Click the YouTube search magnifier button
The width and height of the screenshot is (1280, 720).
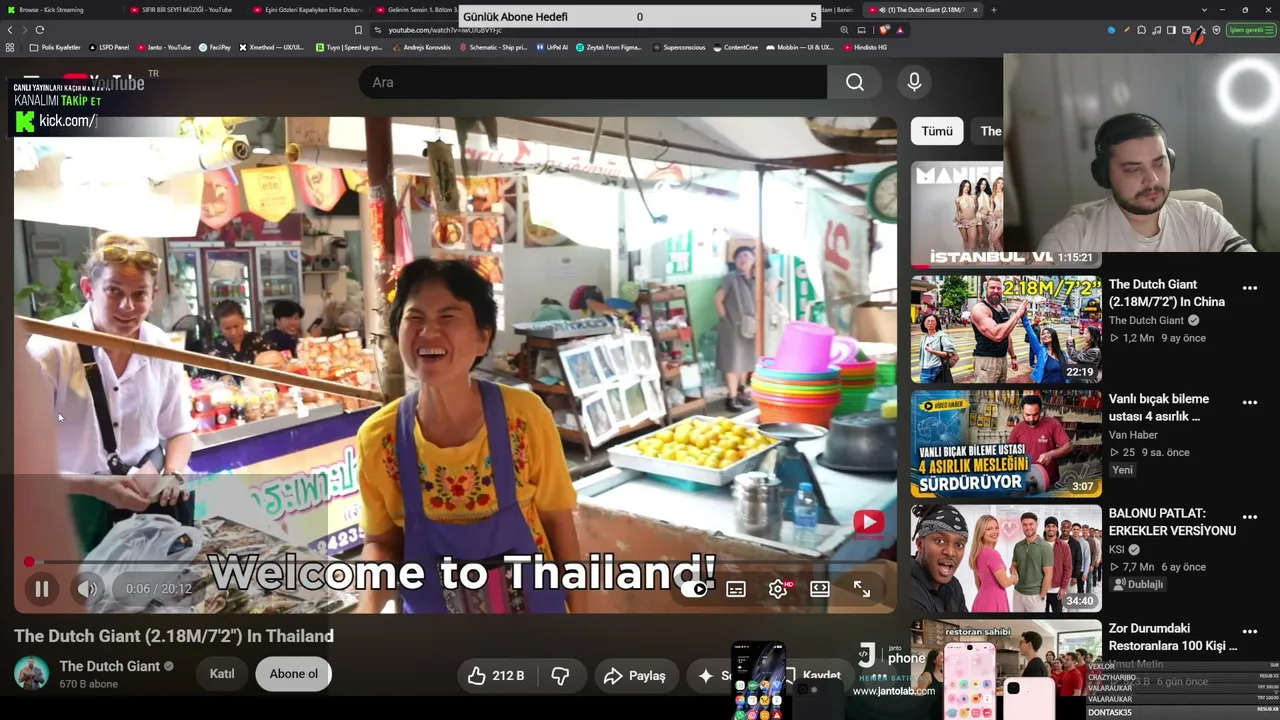tap(855, 82)
